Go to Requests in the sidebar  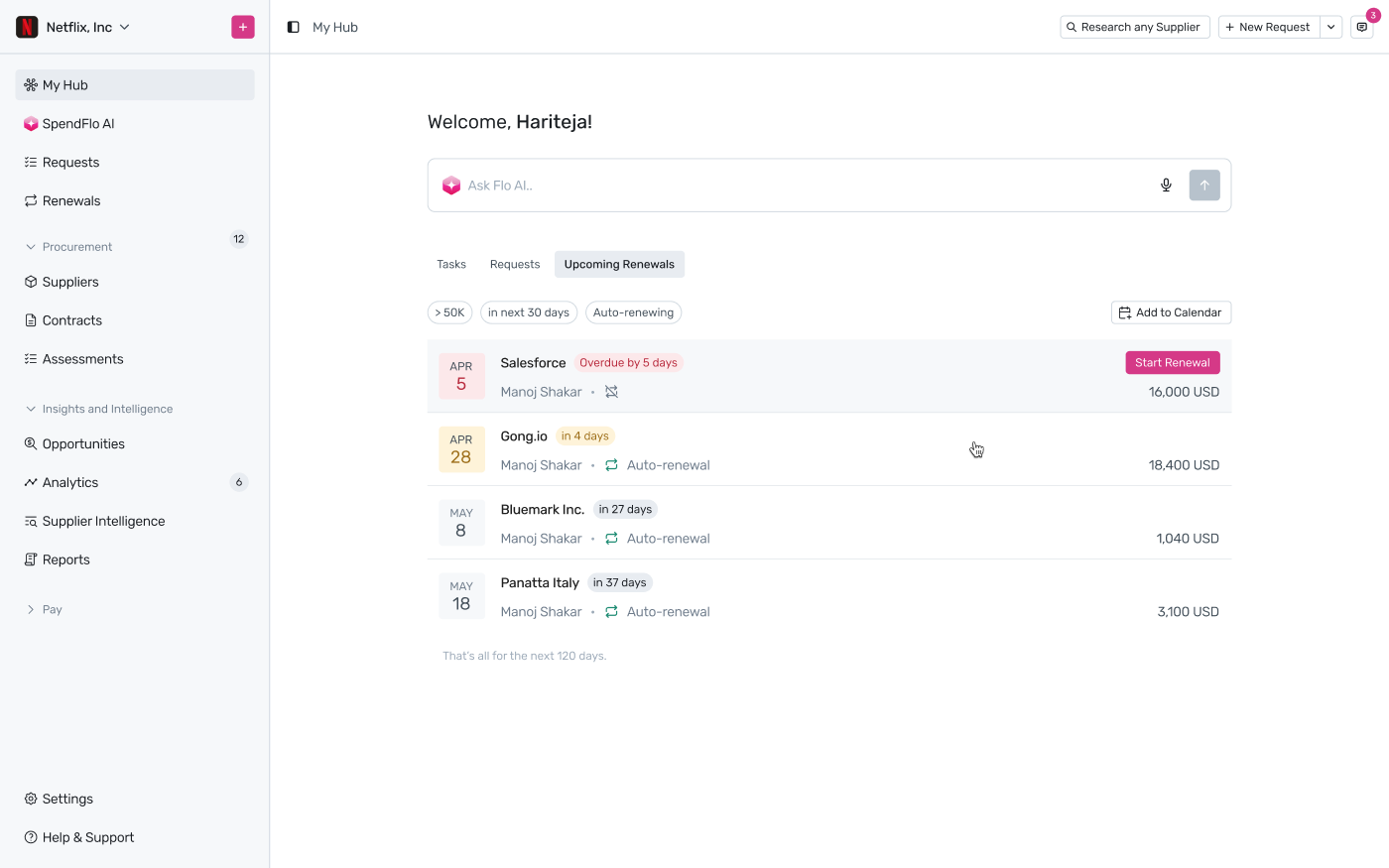pos(135,163)
